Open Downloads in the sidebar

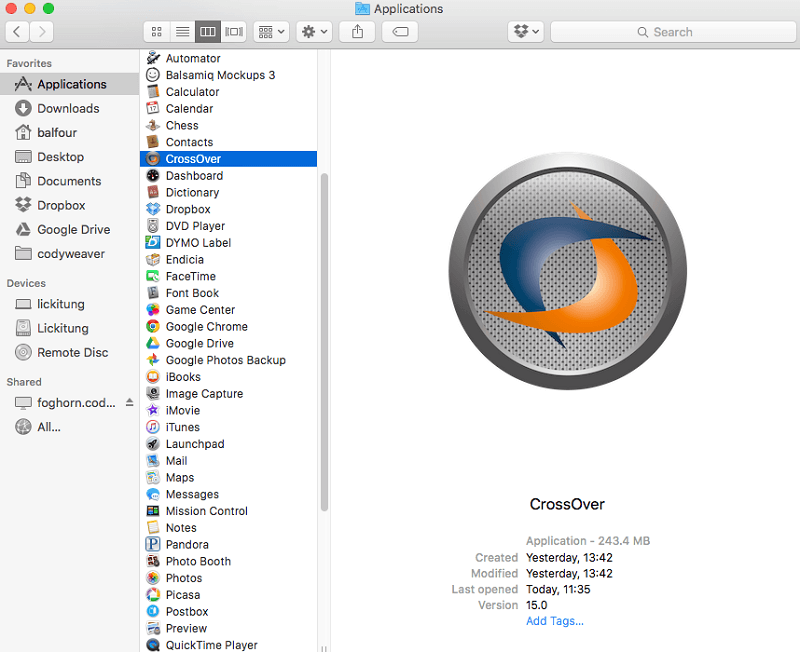tap(68, 108)
